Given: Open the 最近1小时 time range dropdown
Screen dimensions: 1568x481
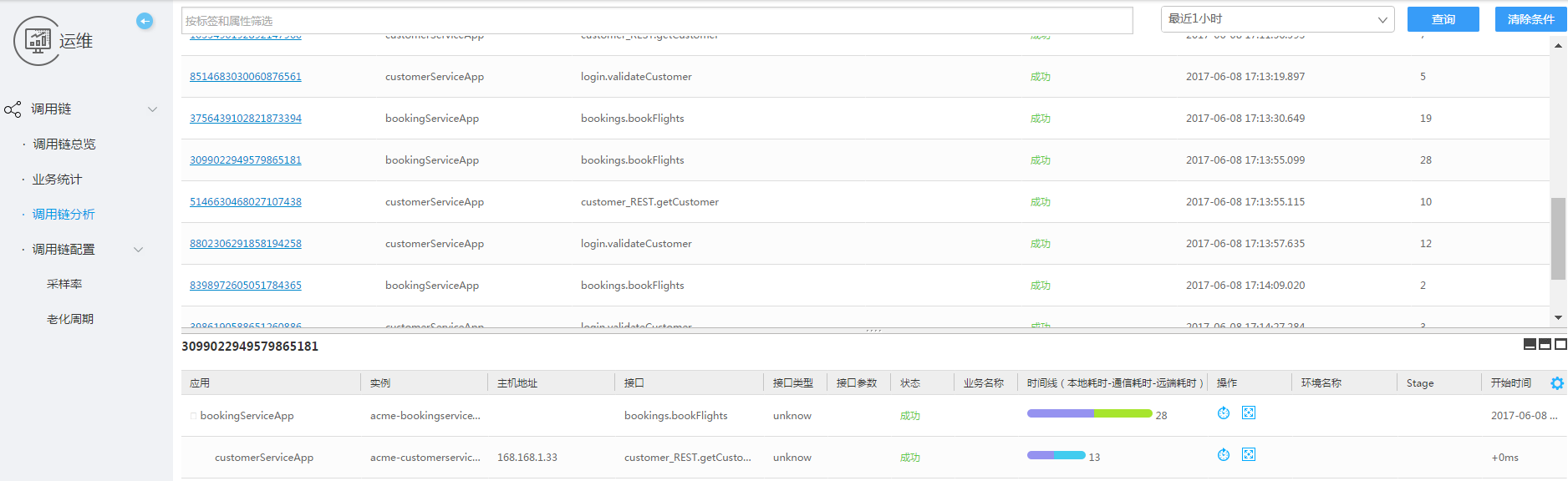Looking at the screenshot, I should click(x=1276, y=19).
